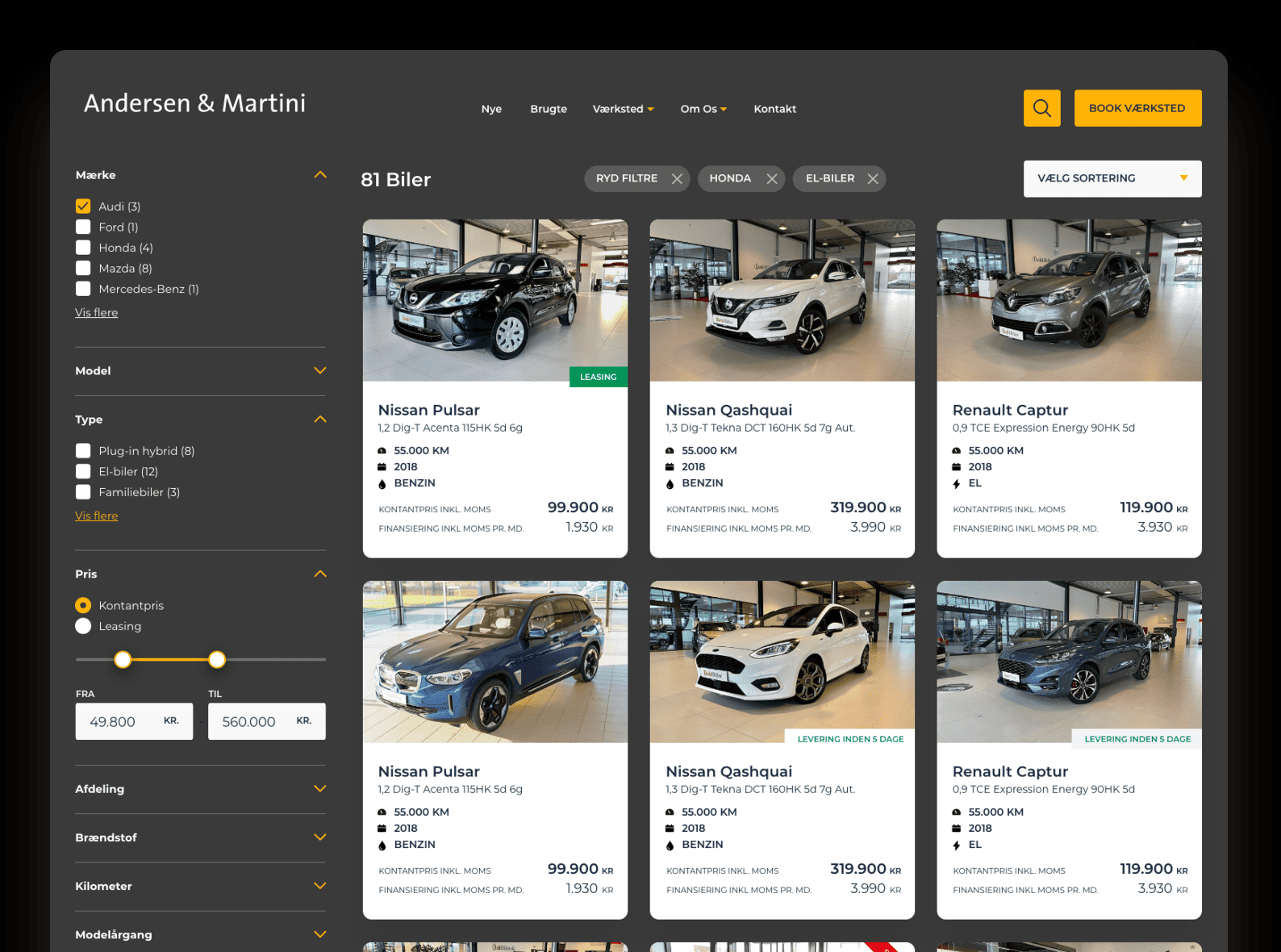
Task: Open the Nye menu item
Action: [491, 109]
